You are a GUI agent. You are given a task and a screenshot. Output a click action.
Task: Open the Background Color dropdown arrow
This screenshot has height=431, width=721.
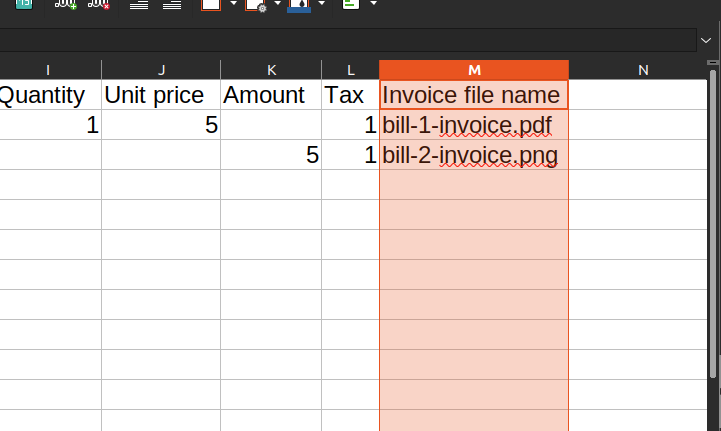coord(321,4)
